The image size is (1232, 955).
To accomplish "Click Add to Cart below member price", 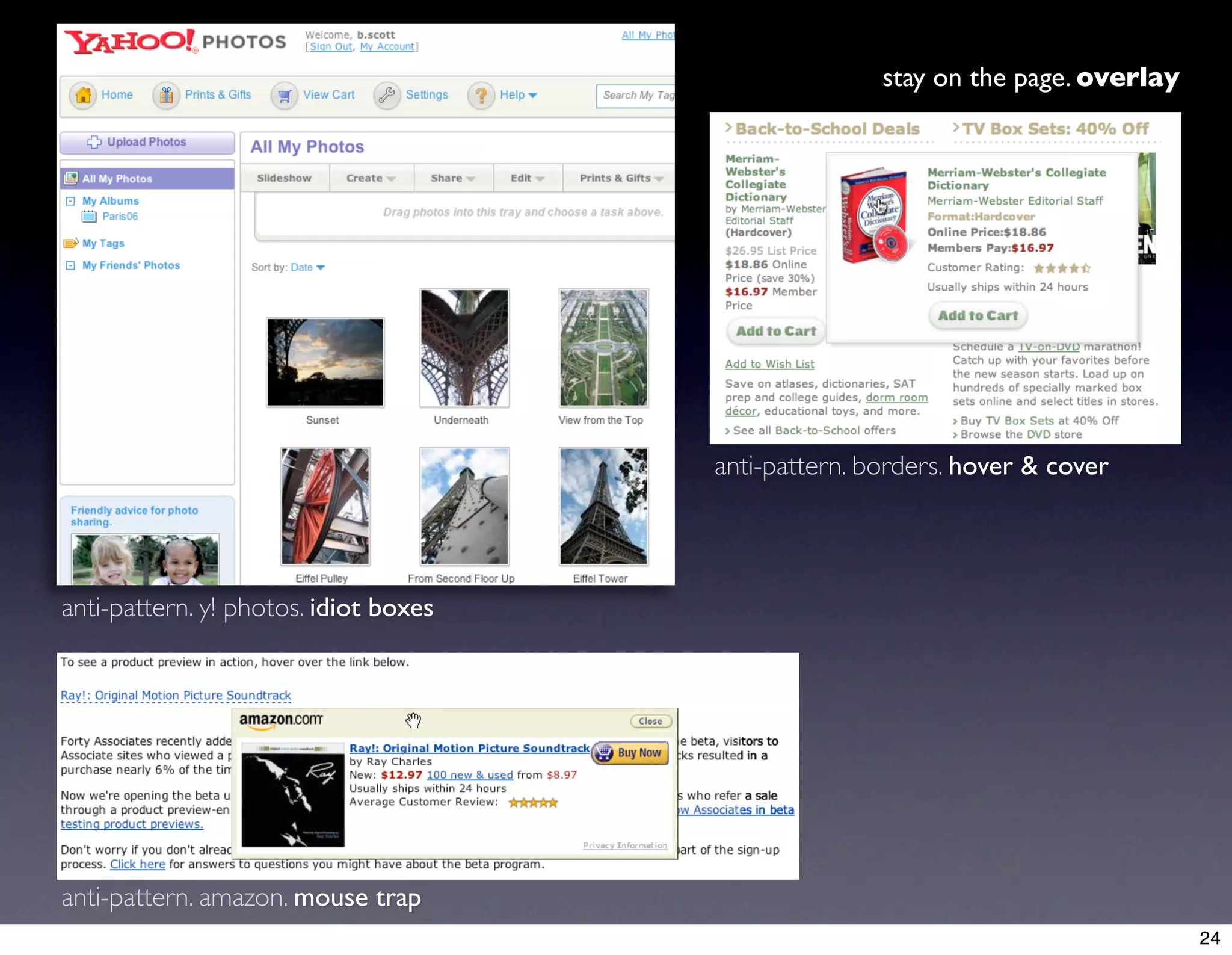I will pos(776,331).
